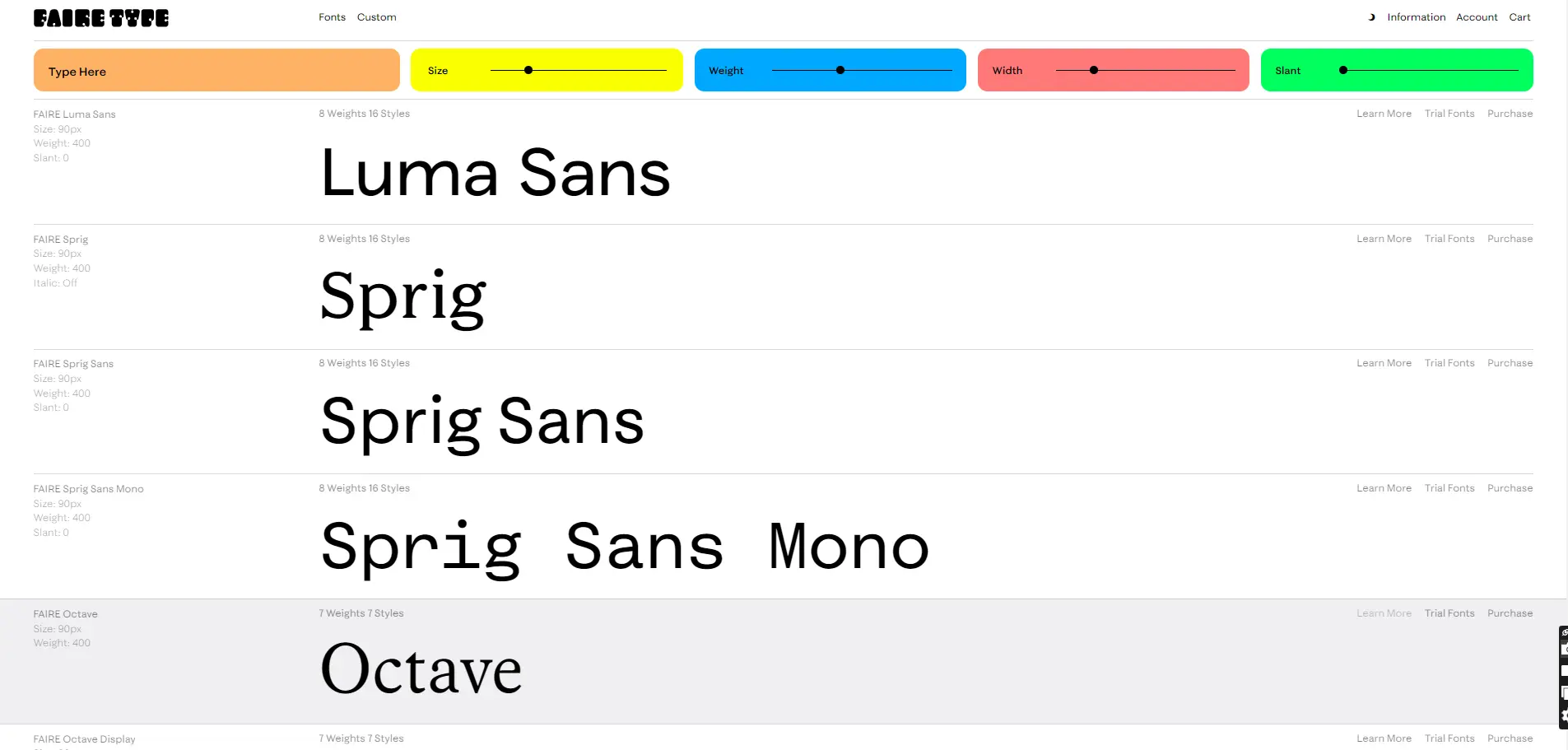The width and height of the screenshot is (1568, 750).
Task: Click Purchase for Sprig Sans
Action: 1510,363
